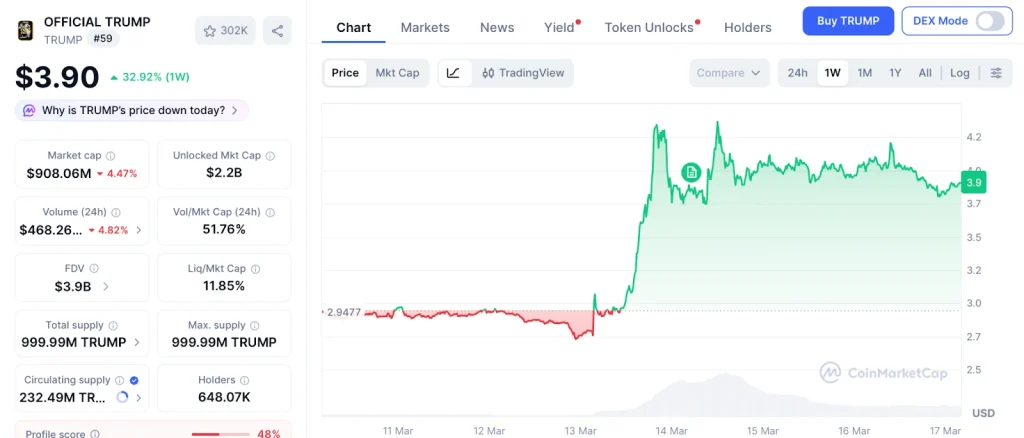Go to the Token Unlocks tab
The width and height of the screenshot is (1024, 438).
click(649, 28)
